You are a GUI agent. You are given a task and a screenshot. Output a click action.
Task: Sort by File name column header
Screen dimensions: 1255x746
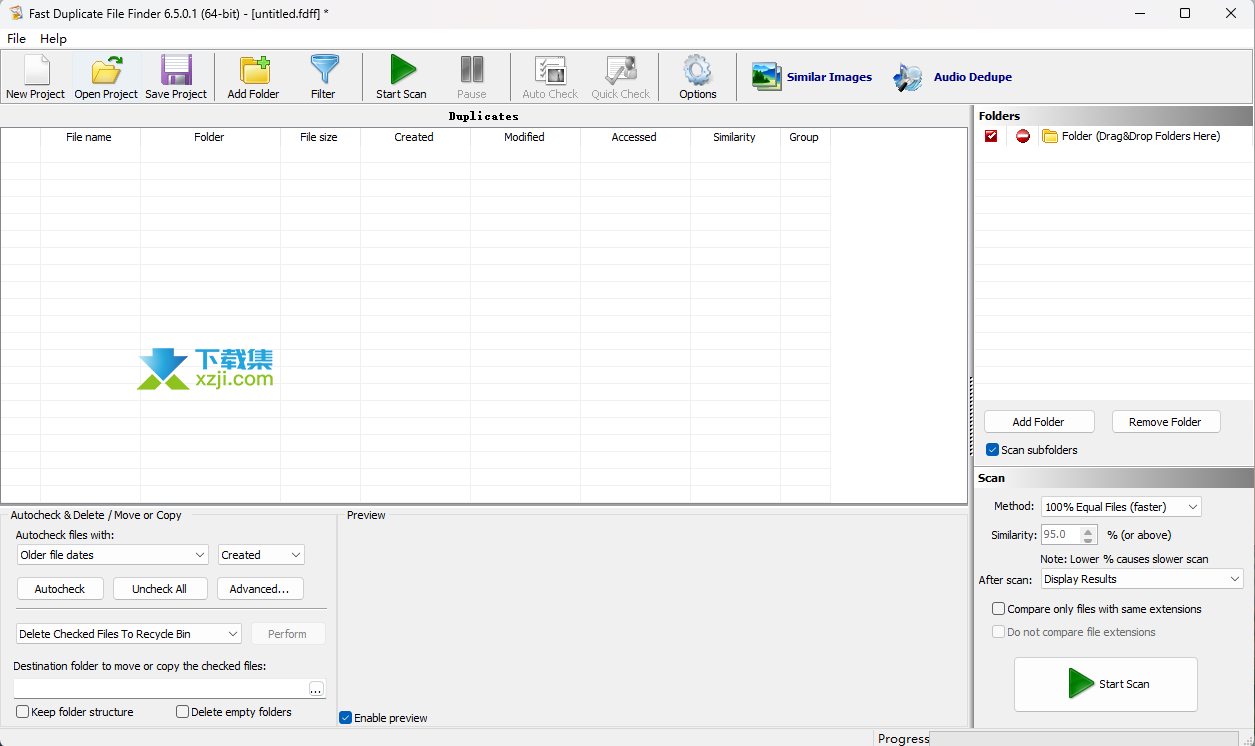tap(89, 137)
